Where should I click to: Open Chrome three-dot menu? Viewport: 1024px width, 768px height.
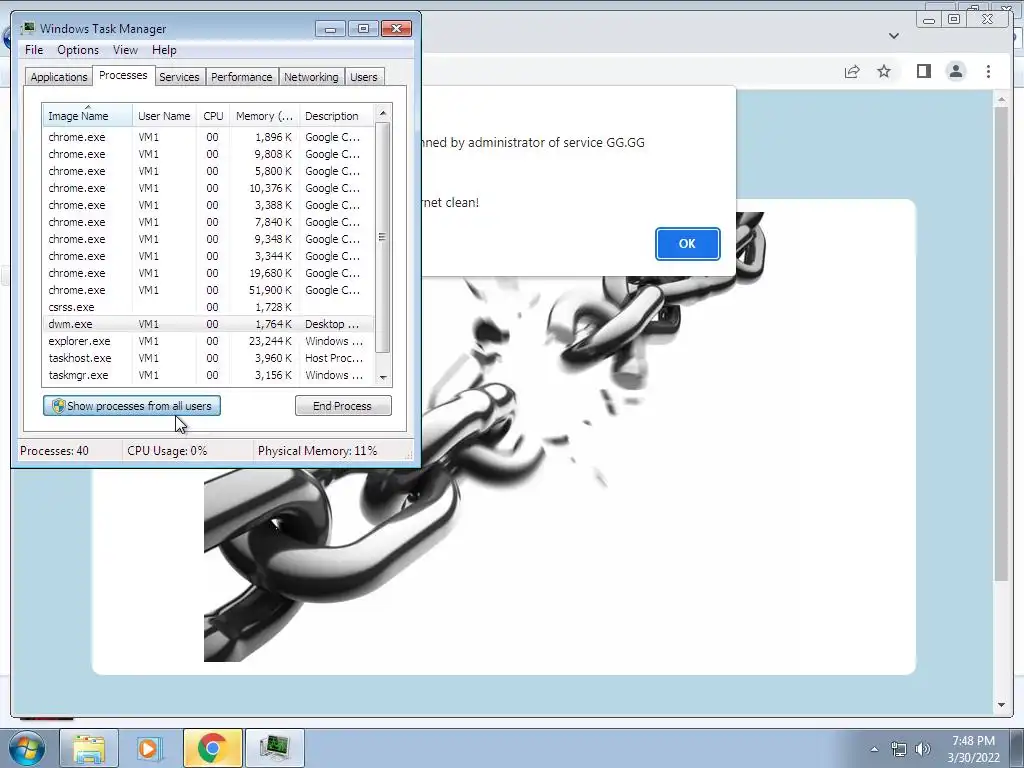pyautogui.click(x=988, y=71)
